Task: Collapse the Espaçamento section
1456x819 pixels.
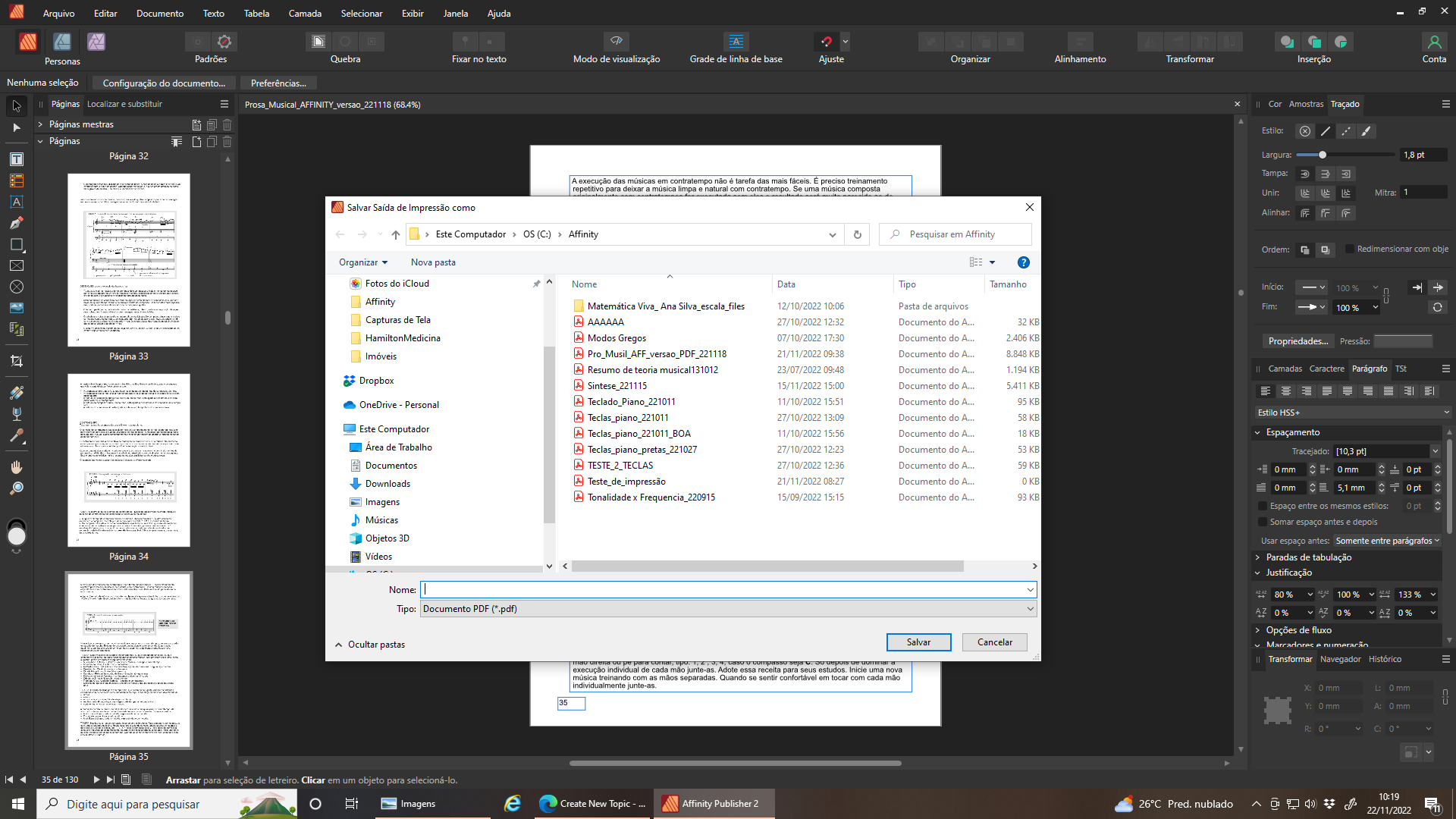Action: (1258, 432)
